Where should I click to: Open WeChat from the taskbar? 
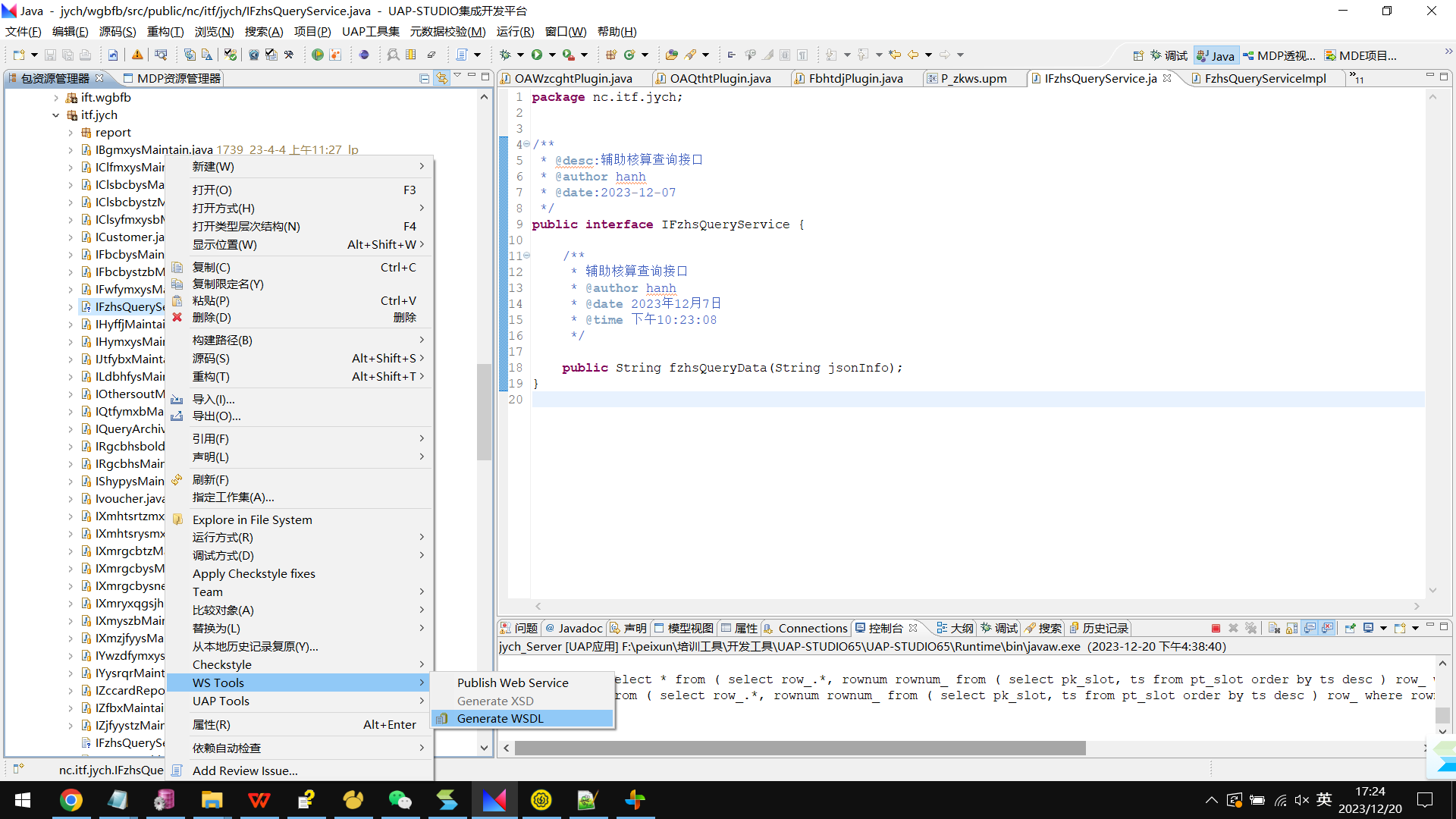pos(400,800)
